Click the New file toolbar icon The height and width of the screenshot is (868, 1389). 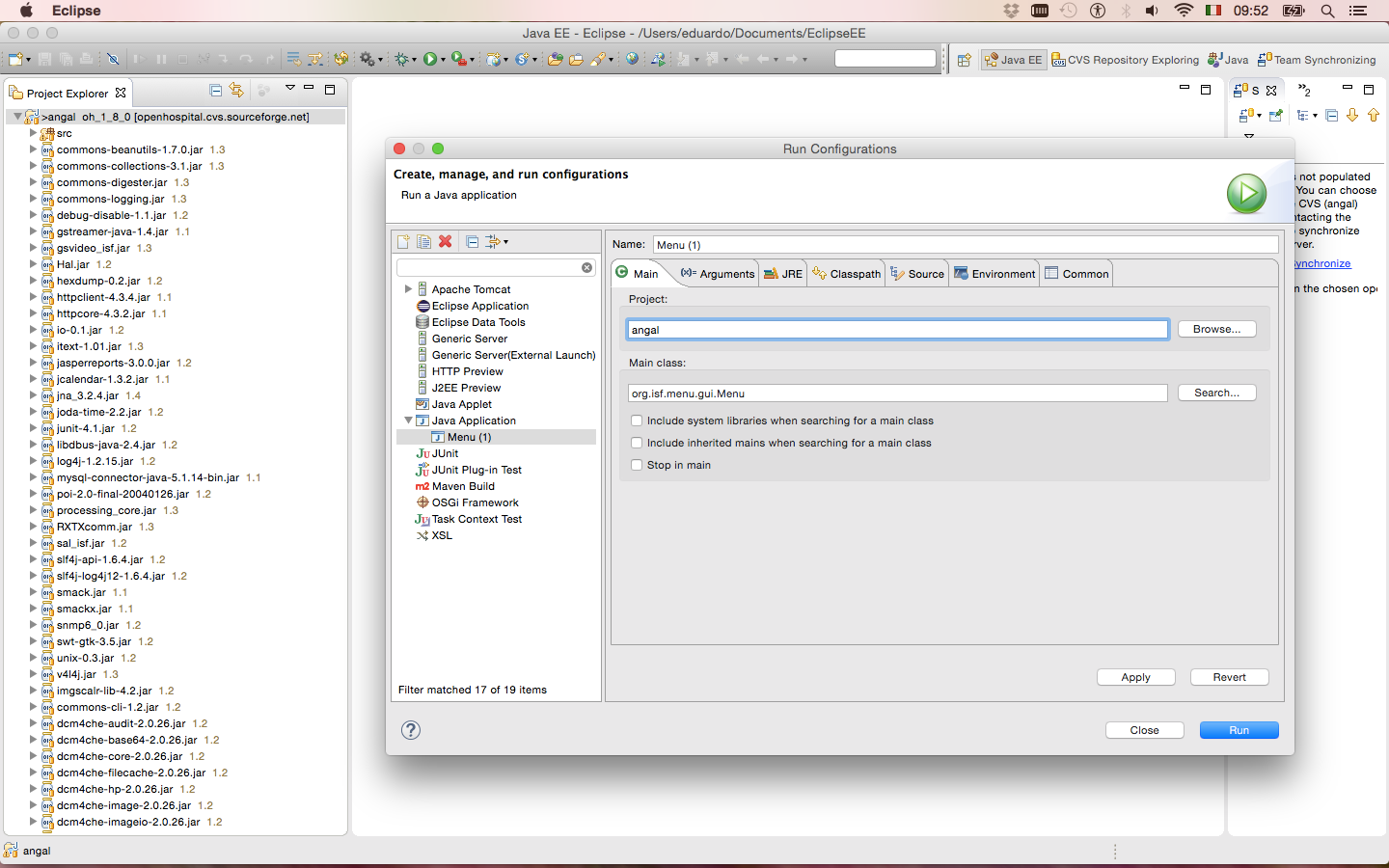[16, 59]
